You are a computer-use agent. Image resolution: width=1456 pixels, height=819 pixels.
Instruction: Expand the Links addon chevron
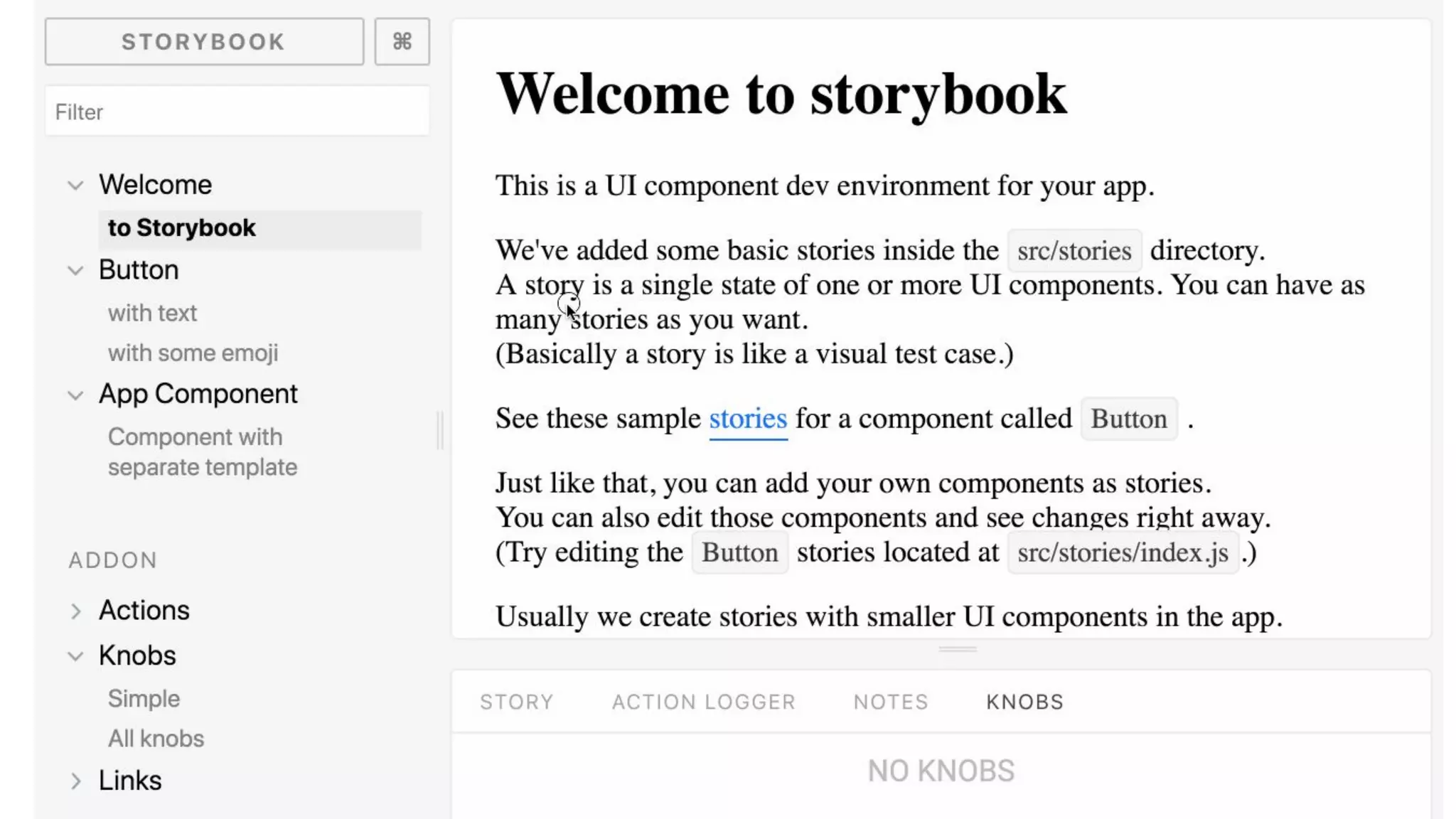[x=75, y=781]
